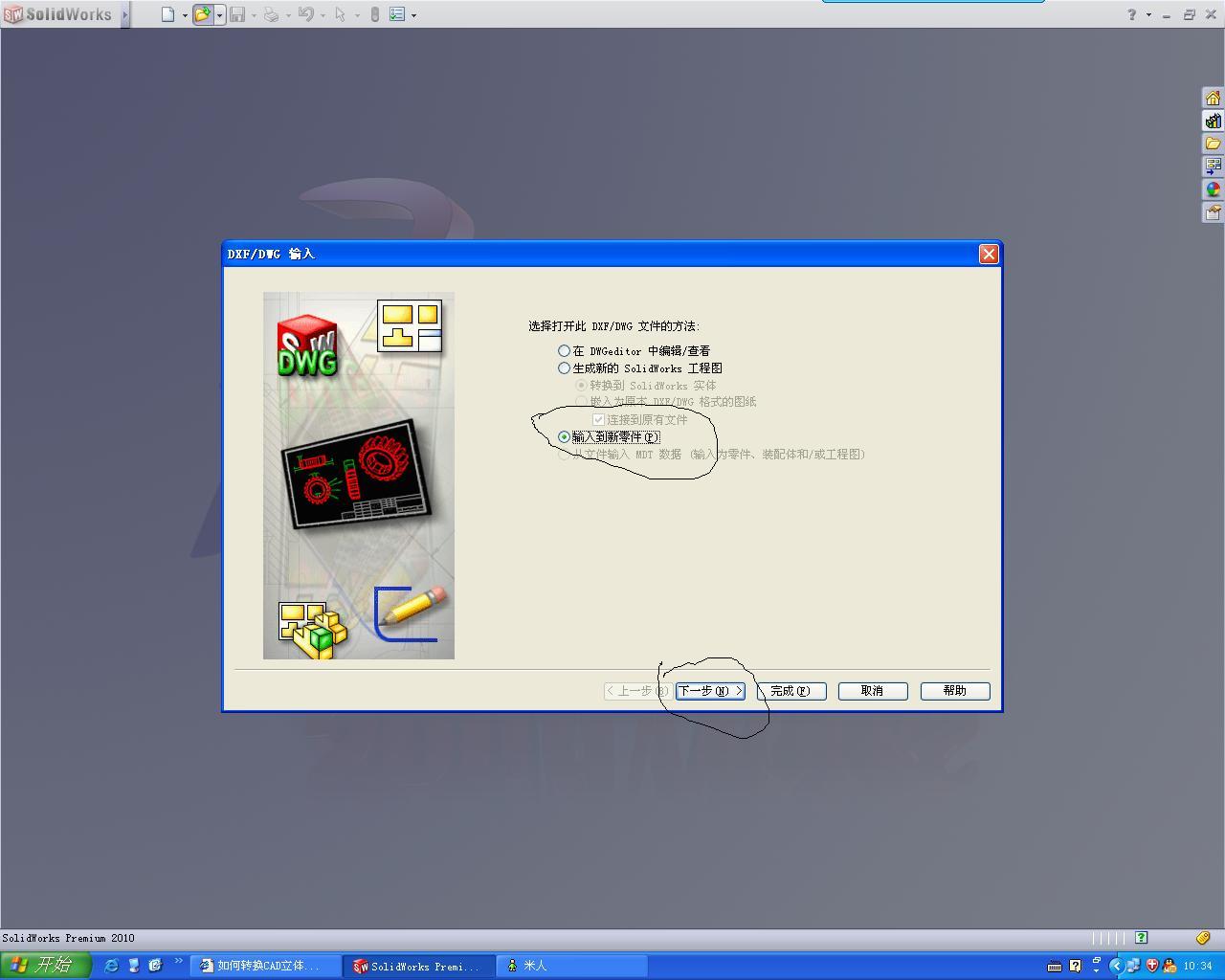Click the second quick launch icon
This screenshot has width=1225, height=980.
tap(134, 966)
